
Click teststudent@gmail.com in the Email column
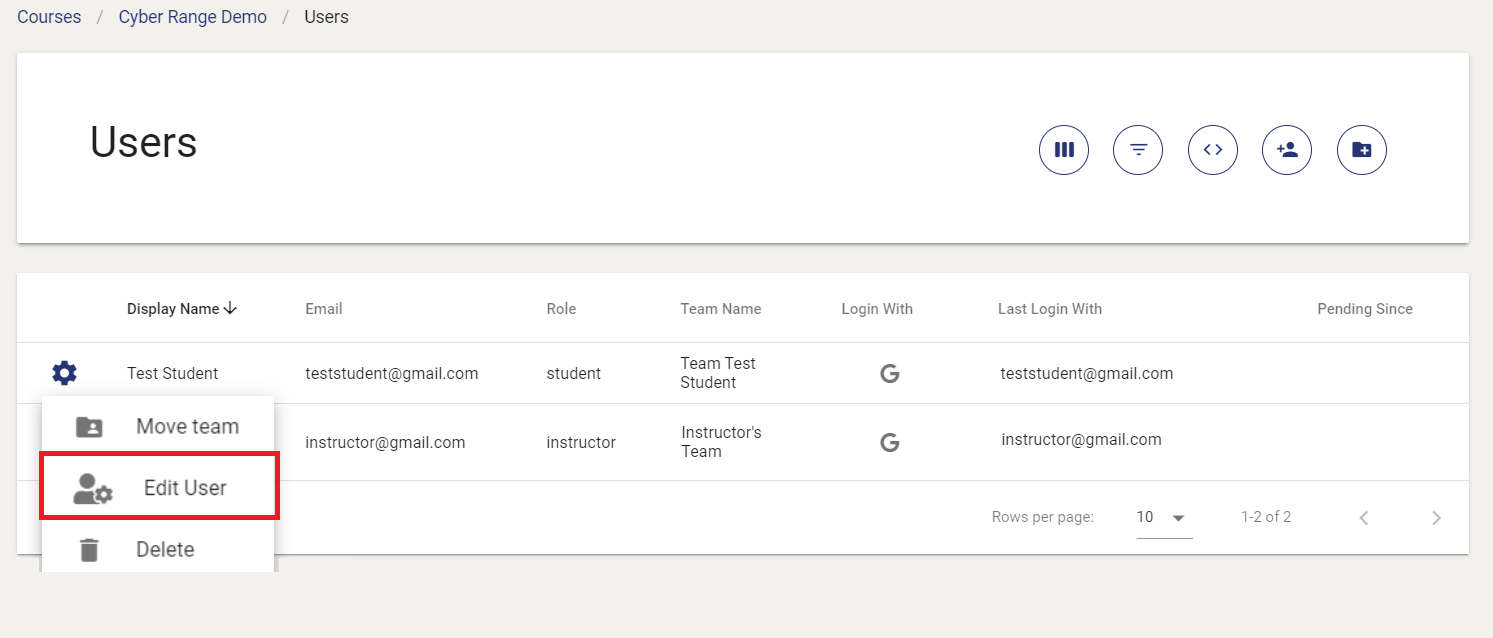pyautogui.click(x=392, y=372)
